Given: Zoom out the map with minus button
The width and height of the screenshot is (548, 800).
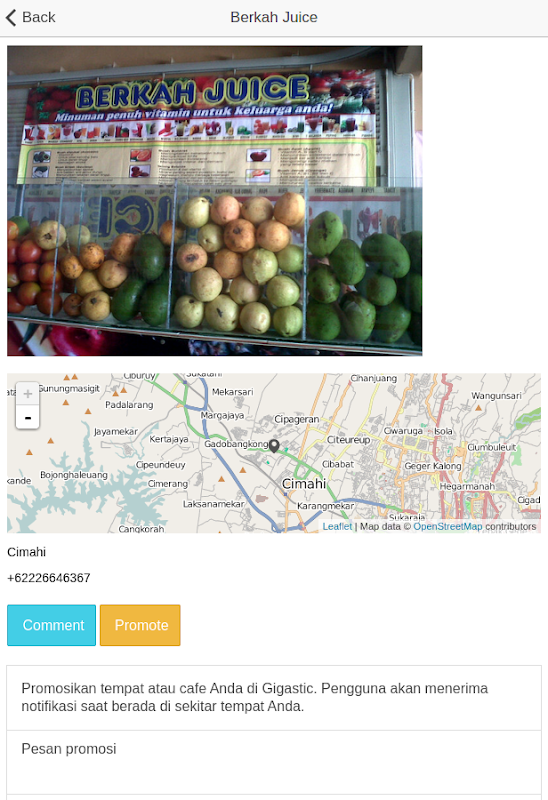Looking at the screenshot, I should point(28,417).
